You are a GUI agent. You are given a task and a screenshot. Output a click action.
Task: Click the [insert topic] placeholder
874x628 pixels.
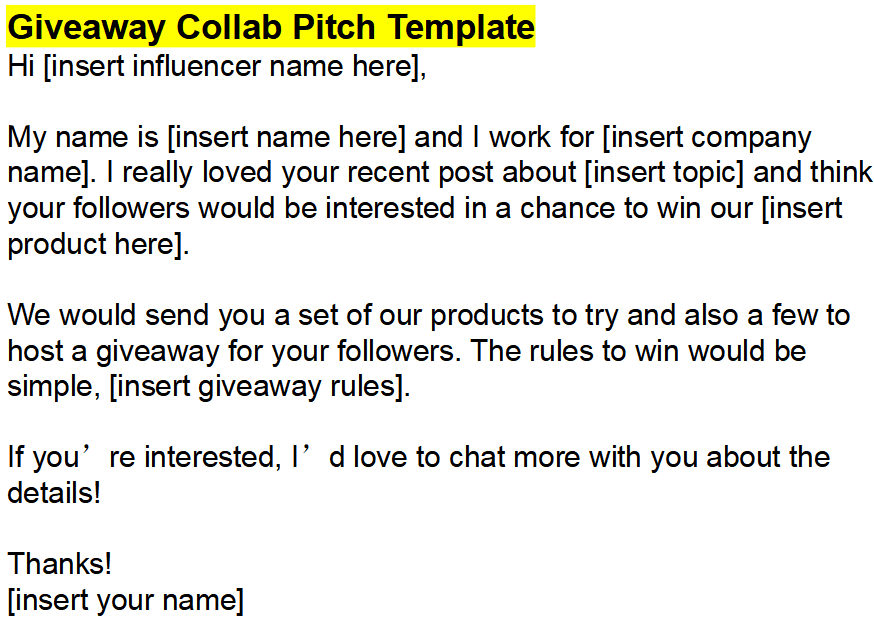click(665, 173)
